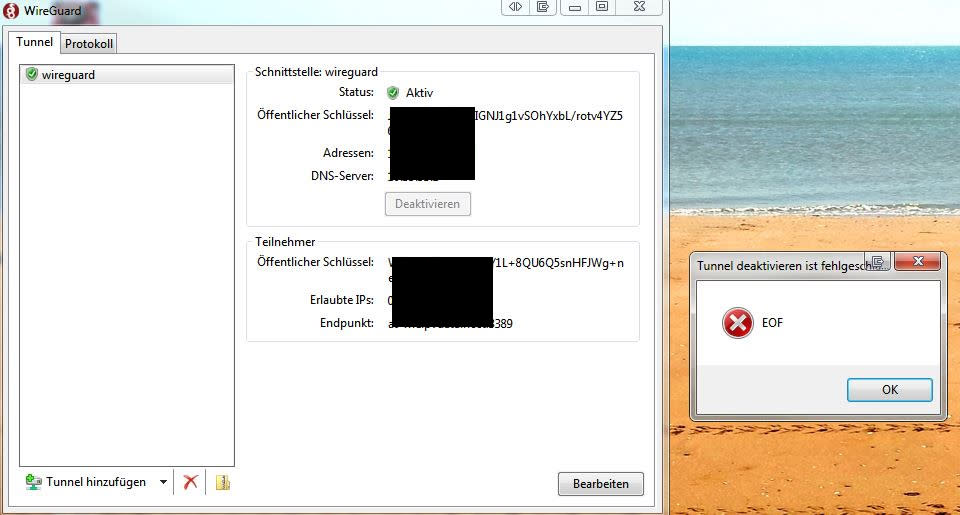Screen dimensions: 960x515
Task: Click the Aktiv status shield icon
Action: click(393, 93)
